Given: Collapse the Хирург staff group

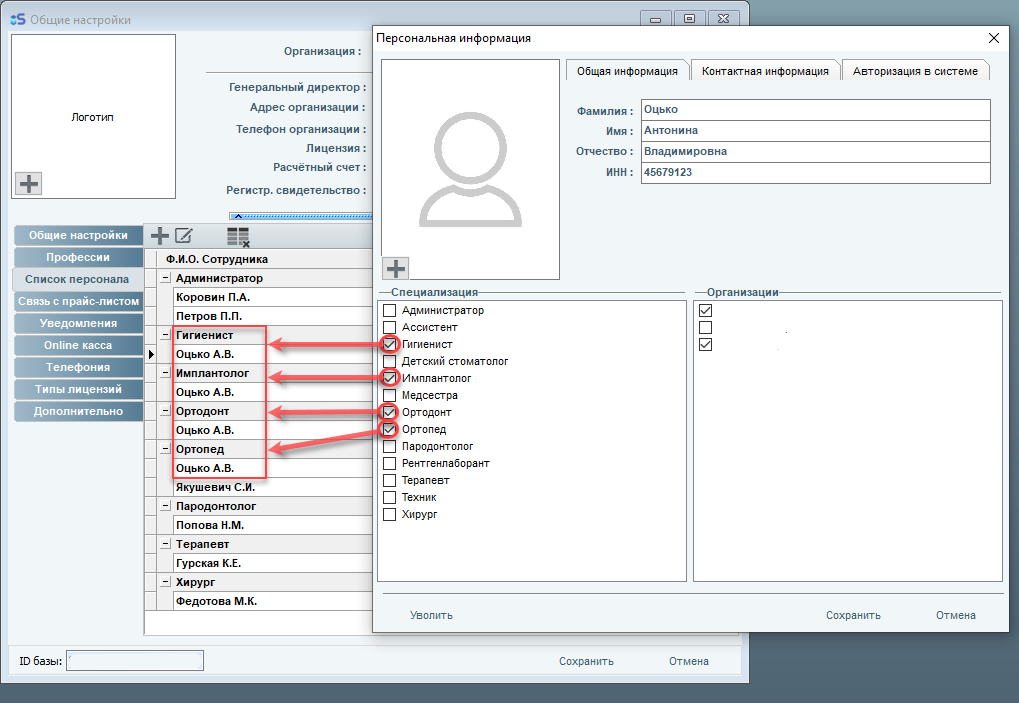Looking at the screenshot, I should [x=165, y=582].
